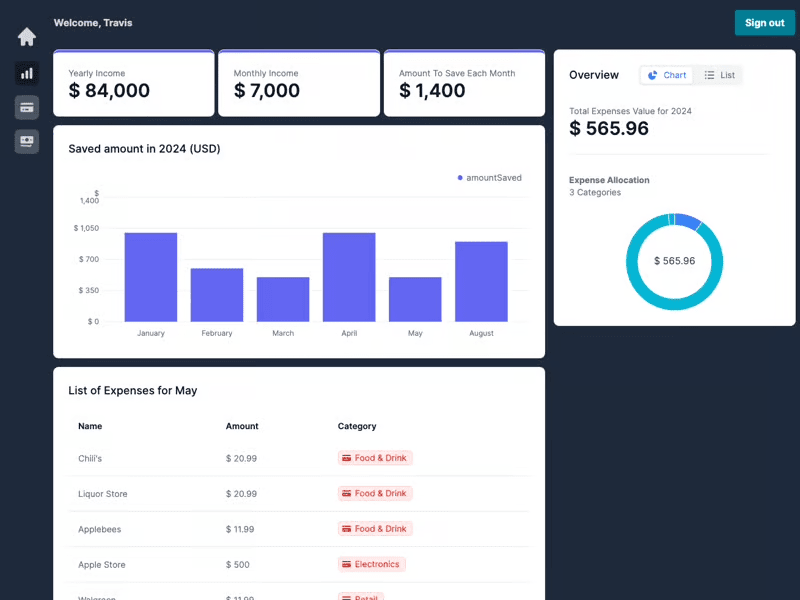Click the dark blue donut chart segment
Viewport: 800px width, 600px height.
[x=688, y=221]
